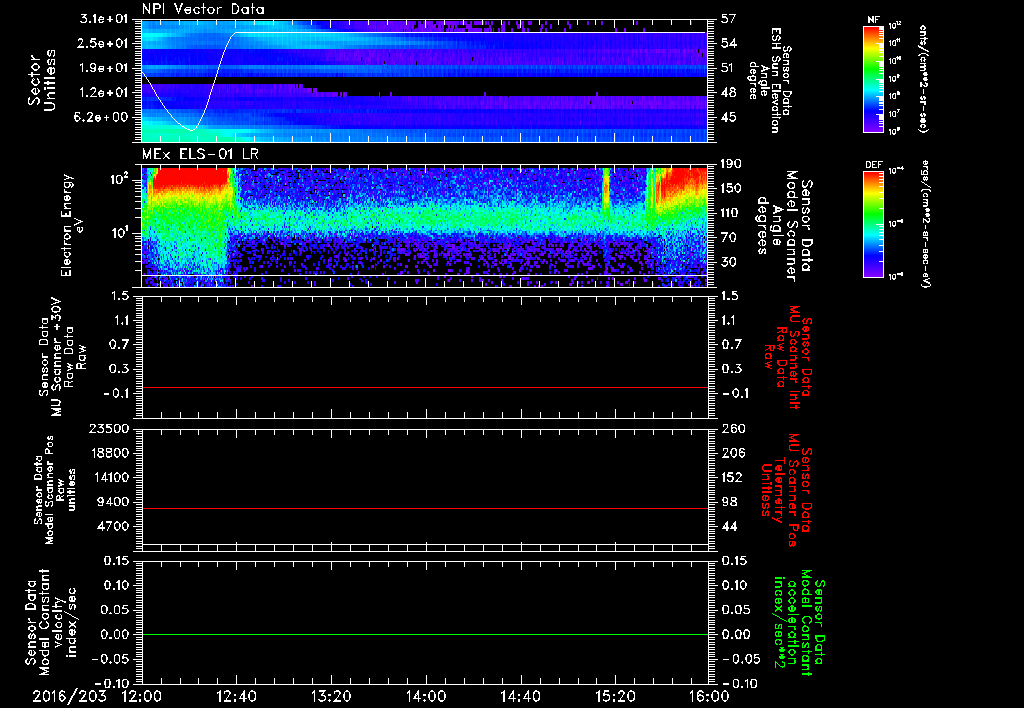Click the 13:20 time axis label
This screenshot has width=1024, height=708.
tap(331, 696)
